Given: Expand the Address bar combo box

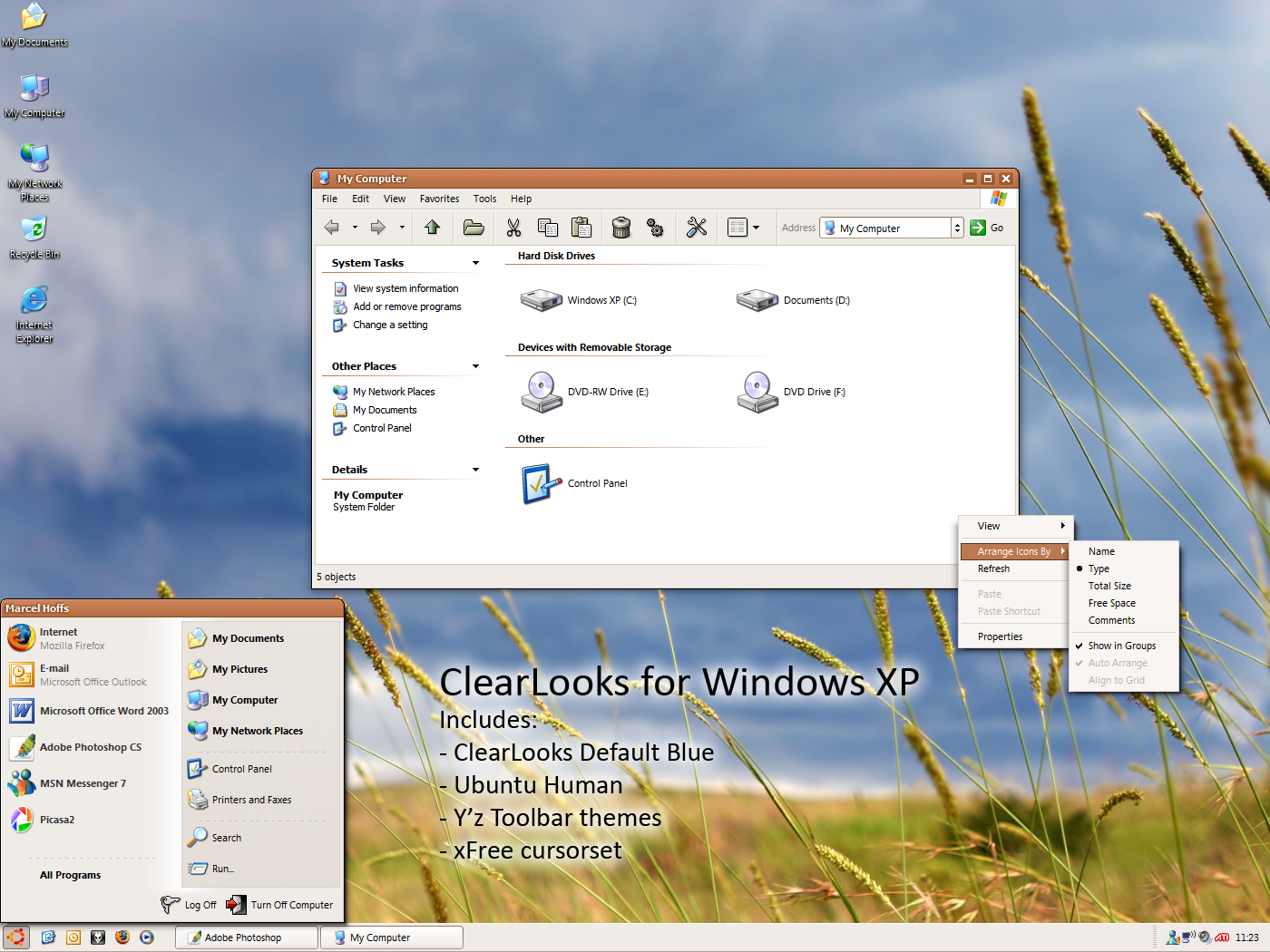Looking at the screenshot, I should click(x=957, y=227).
